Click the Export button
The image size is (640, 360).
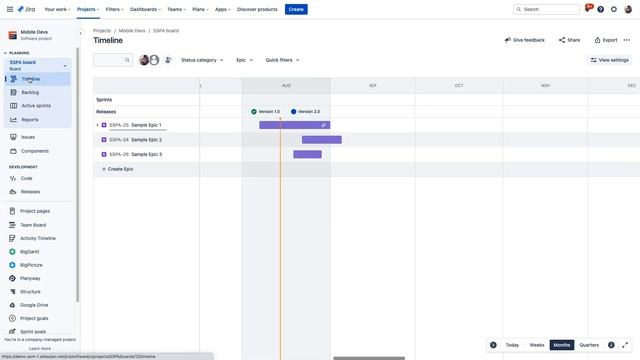(606, 40)
